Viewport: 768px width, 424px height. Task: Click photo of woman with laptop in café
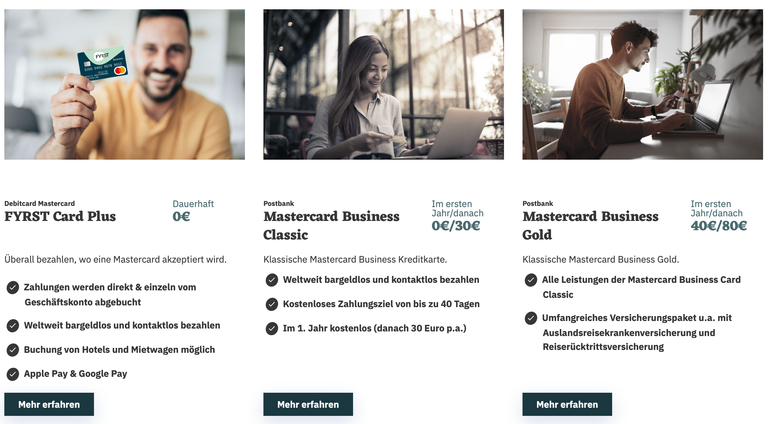tap(383, 85)
